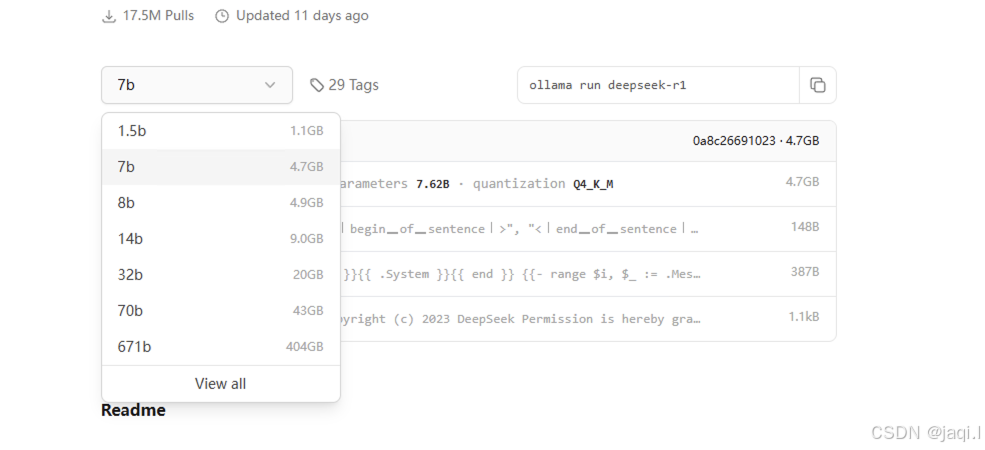Click the clock icon beside Updated
This screenshot has height=450, width=985.
(x=222, y=16)
